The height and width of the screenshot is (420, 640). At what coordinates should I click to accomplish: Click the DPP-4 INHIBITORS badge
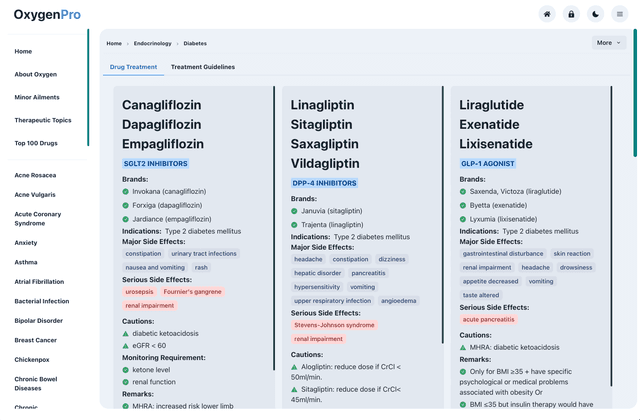tap(324, 183)
